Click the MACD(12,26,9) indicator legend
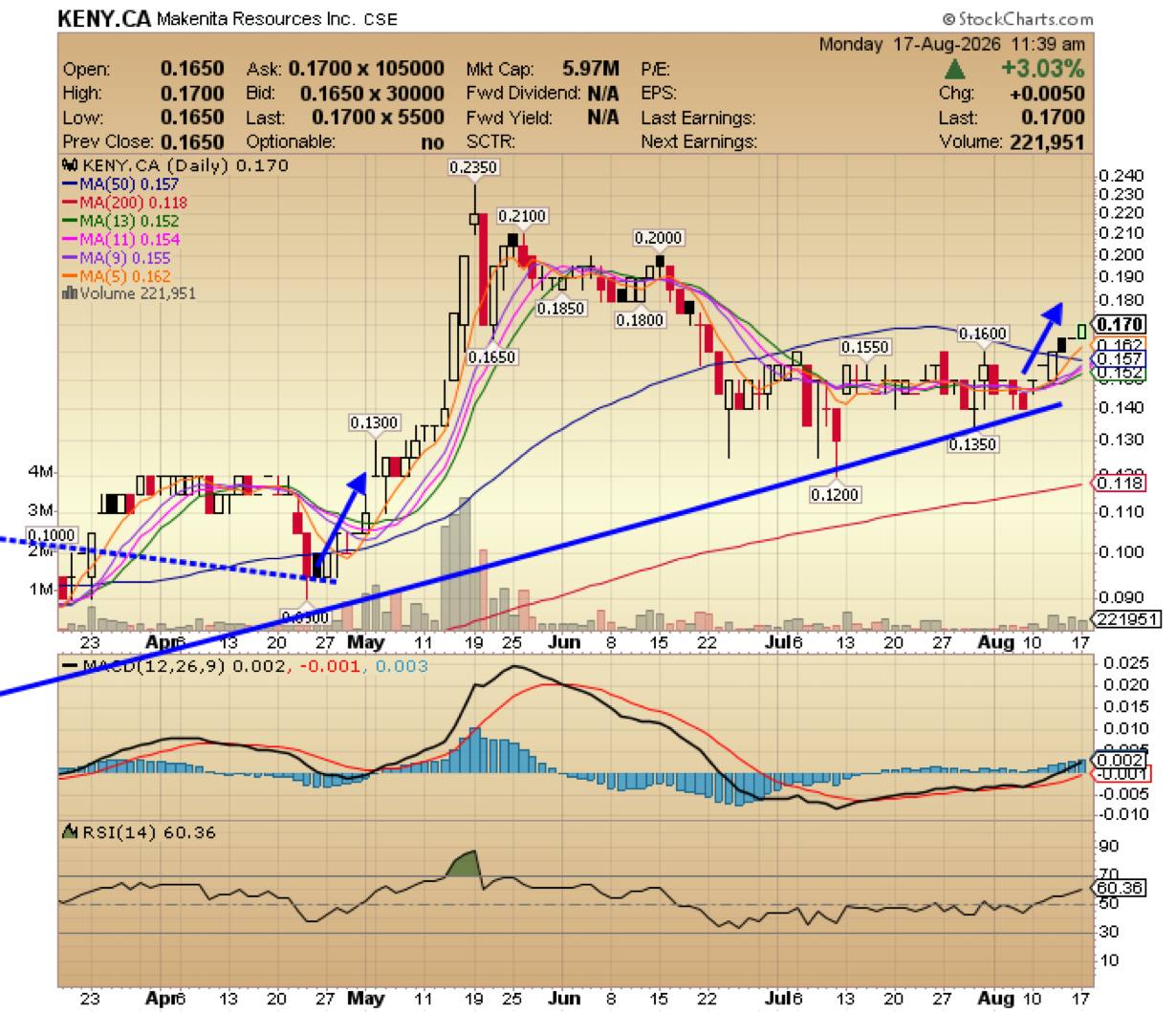Image resolution: width=1176 pixels, height=1013 pixels. coord(243,666)
